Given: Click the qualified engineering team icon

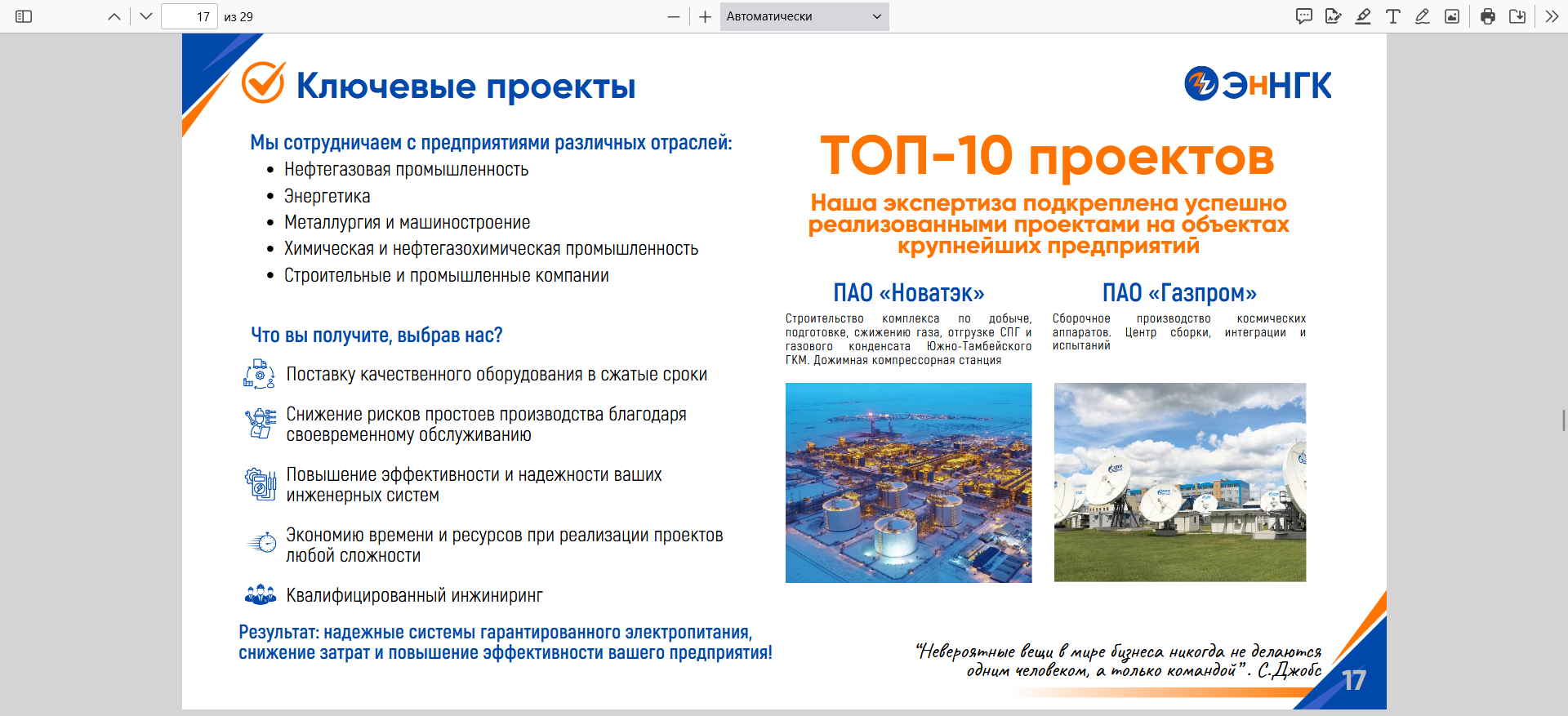Looking at the screenshot, I should pos(261,594).
